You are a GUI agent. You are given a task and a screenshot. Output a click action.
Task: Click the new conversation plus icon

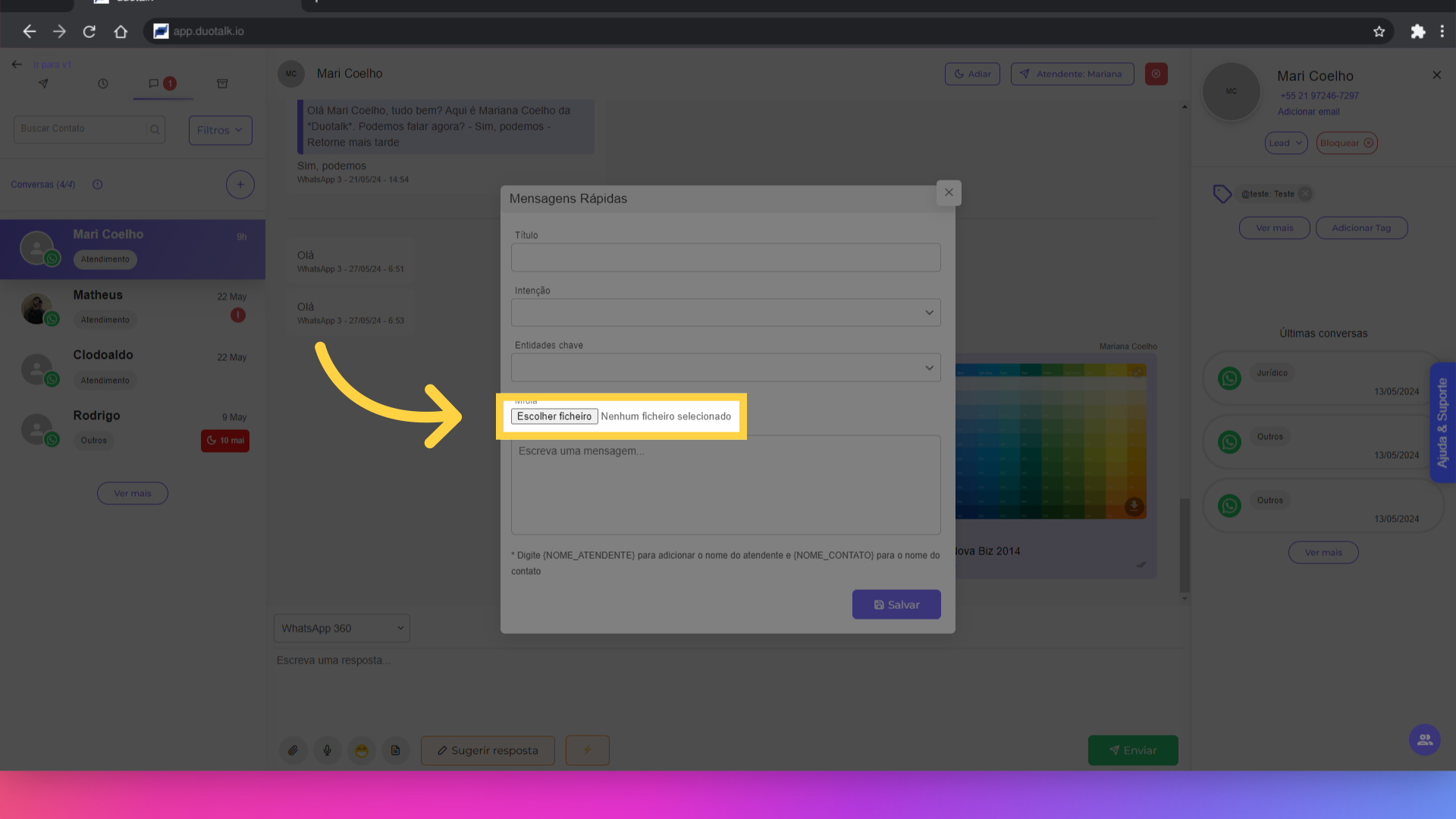[240, 184]
